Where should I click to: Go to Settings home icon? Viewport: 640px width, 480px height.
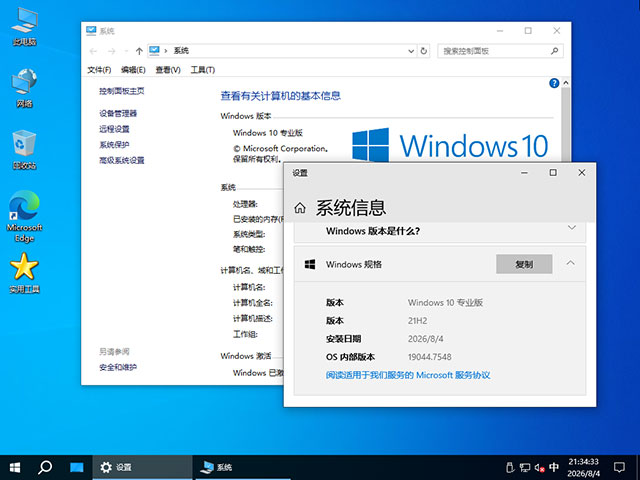300,208
